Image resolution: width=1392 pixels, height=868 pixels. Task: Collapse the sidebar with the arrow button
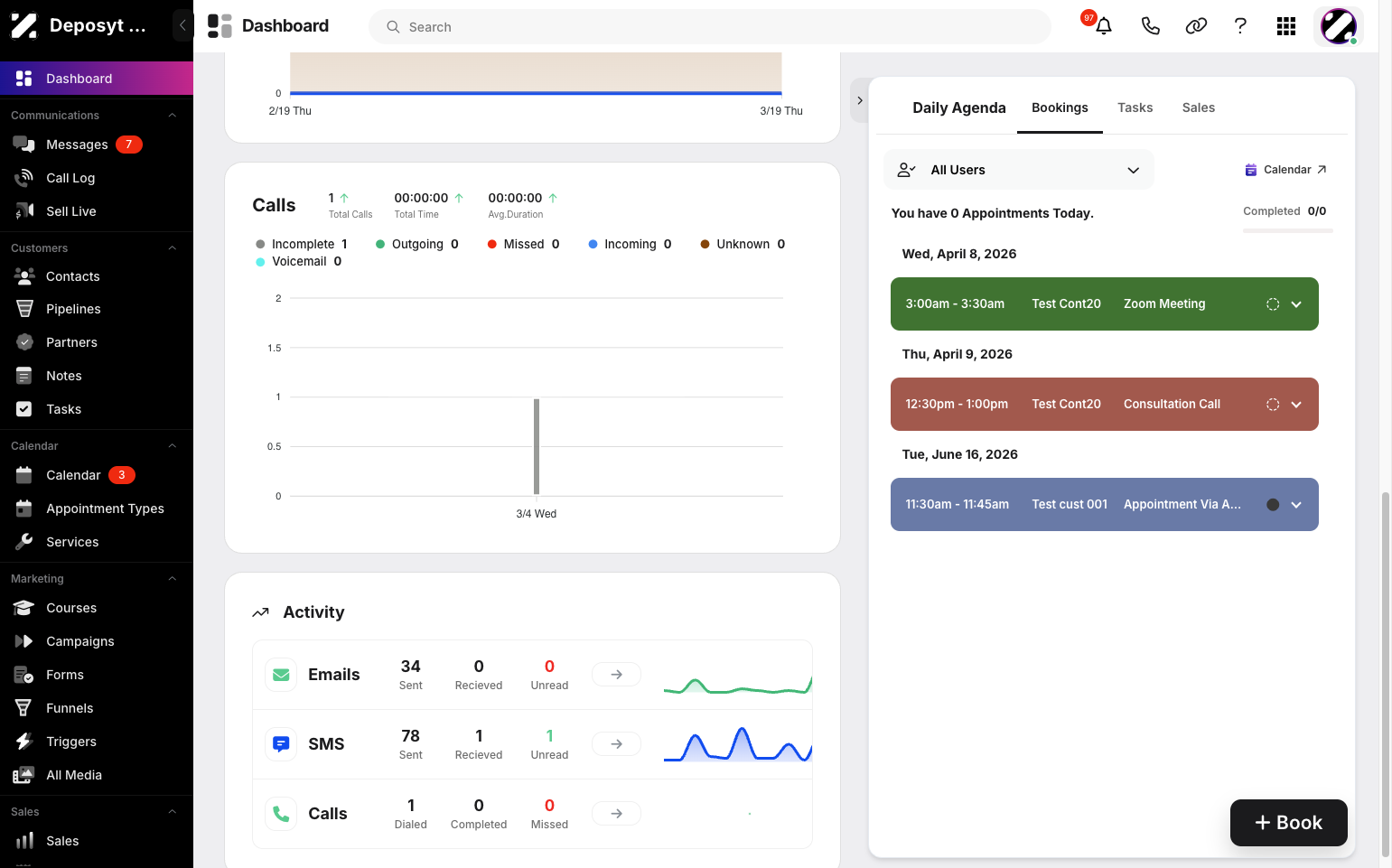point(182,25)
